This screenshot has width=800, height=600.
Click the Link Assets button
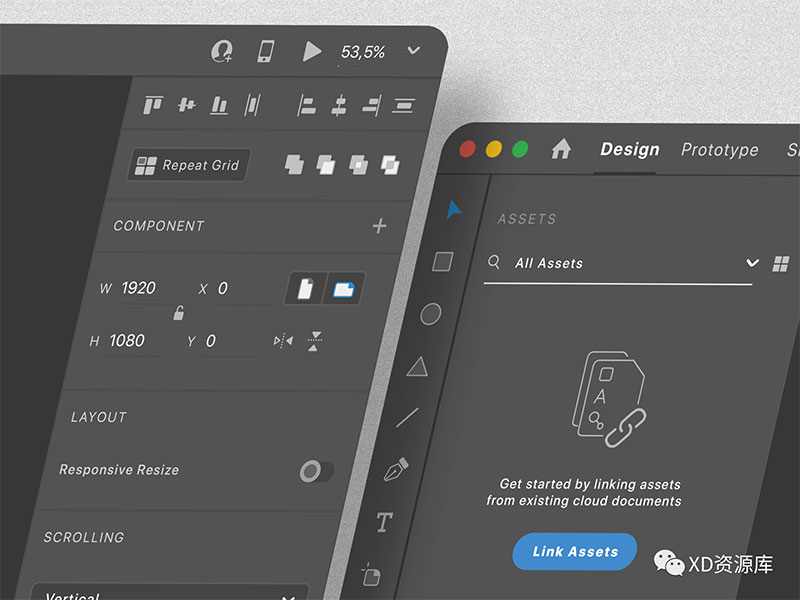coord(574,552)
